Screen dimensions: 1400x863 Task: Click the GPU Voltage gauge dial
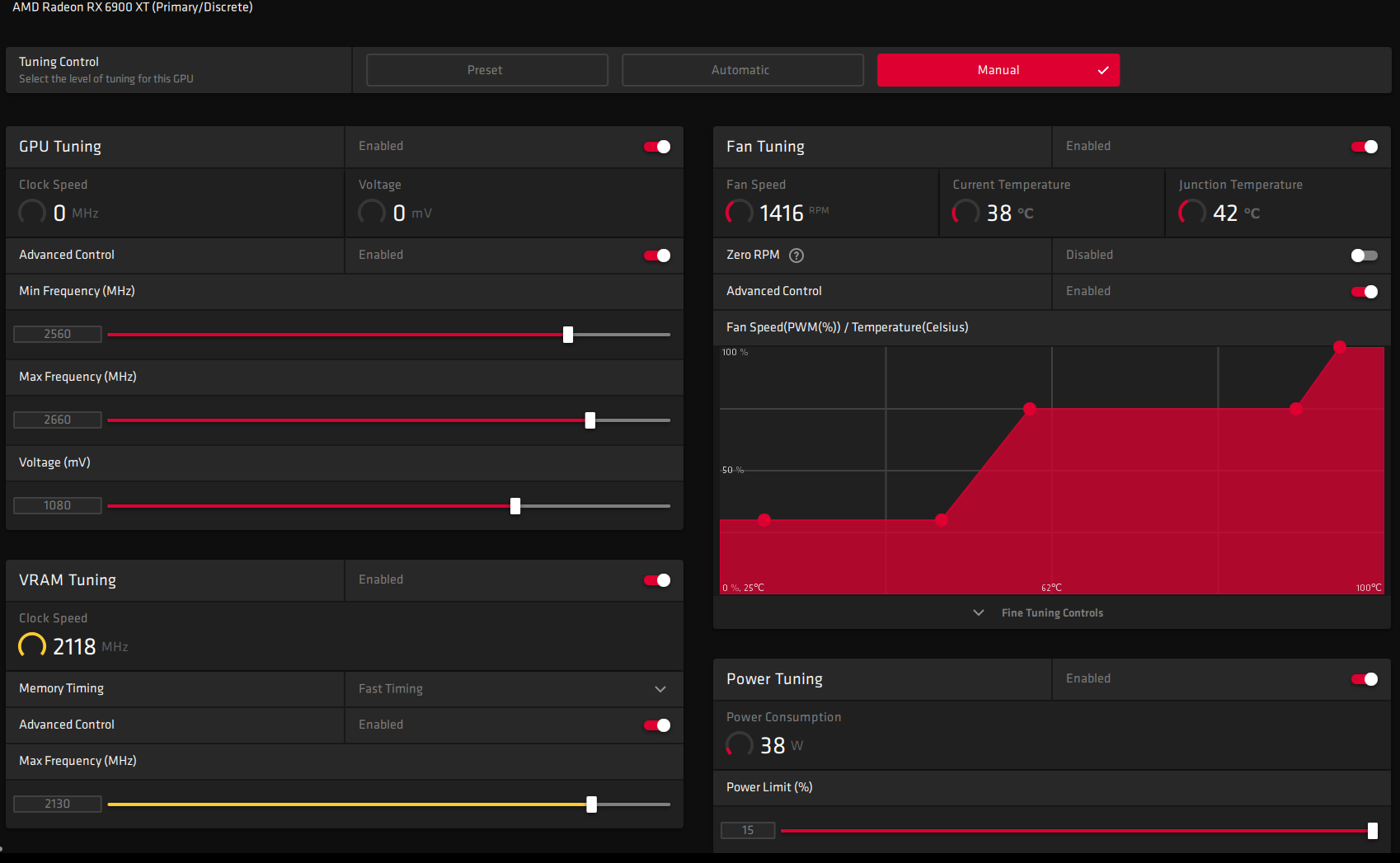pos(372,213)
